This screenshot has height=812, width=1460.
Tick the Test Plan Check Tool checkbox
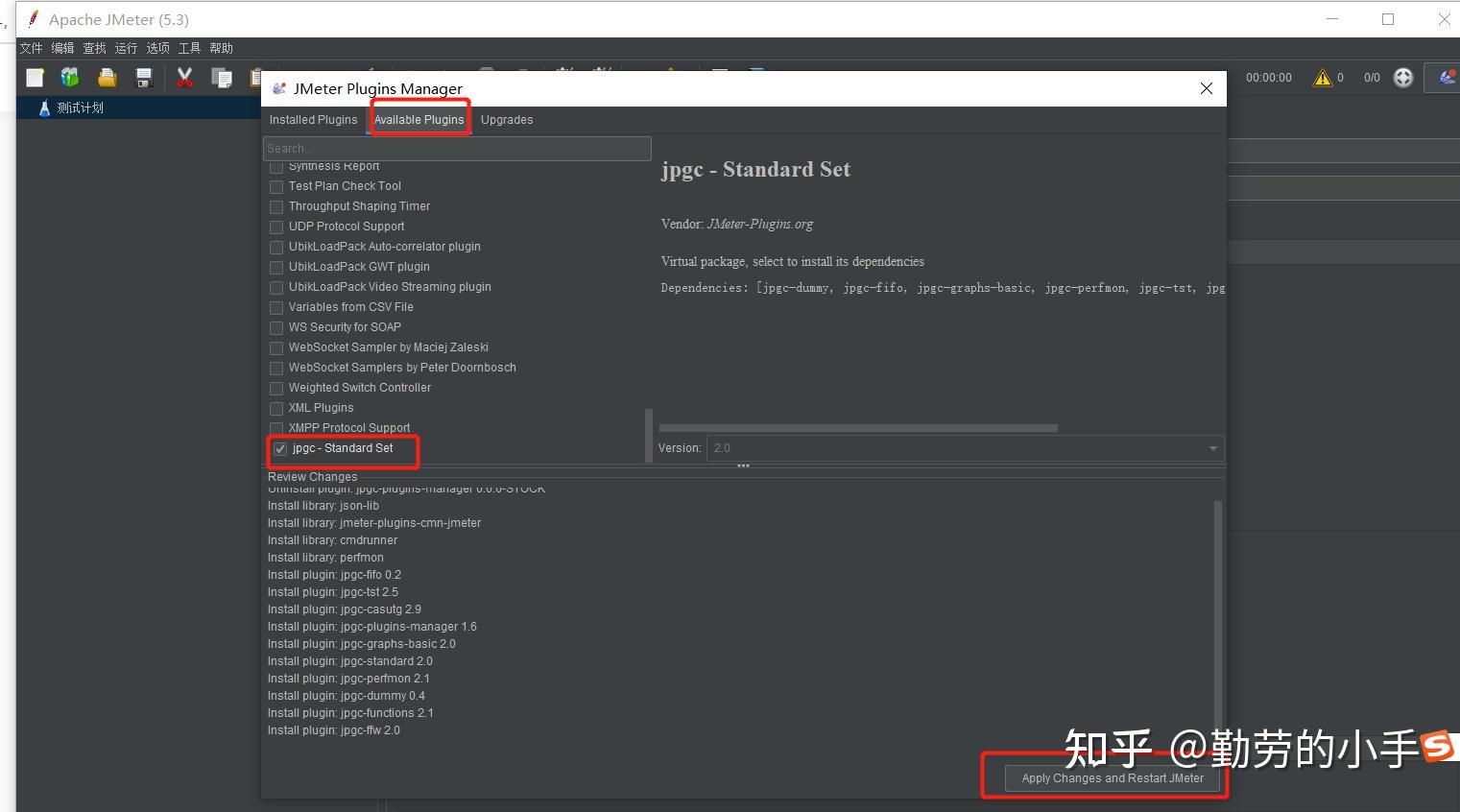pyautogui.click(x=276, y=186)
